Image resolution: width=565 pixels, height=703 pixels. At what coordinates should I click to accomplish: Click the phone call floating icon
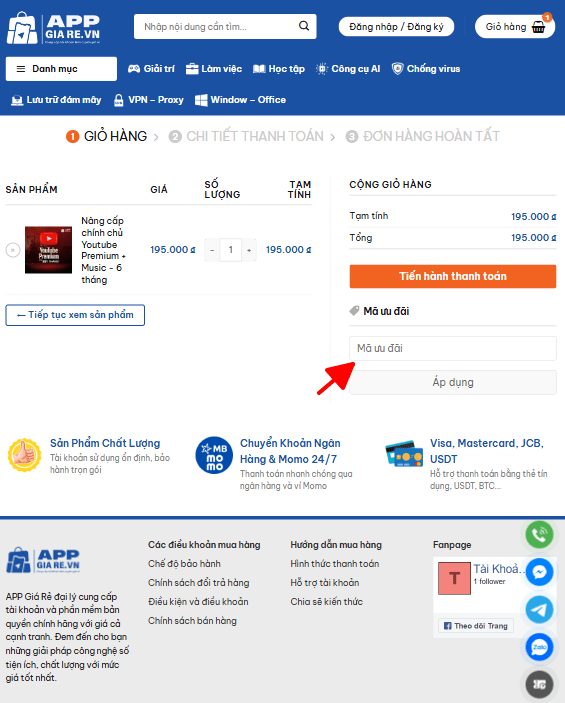coord(539,534)
